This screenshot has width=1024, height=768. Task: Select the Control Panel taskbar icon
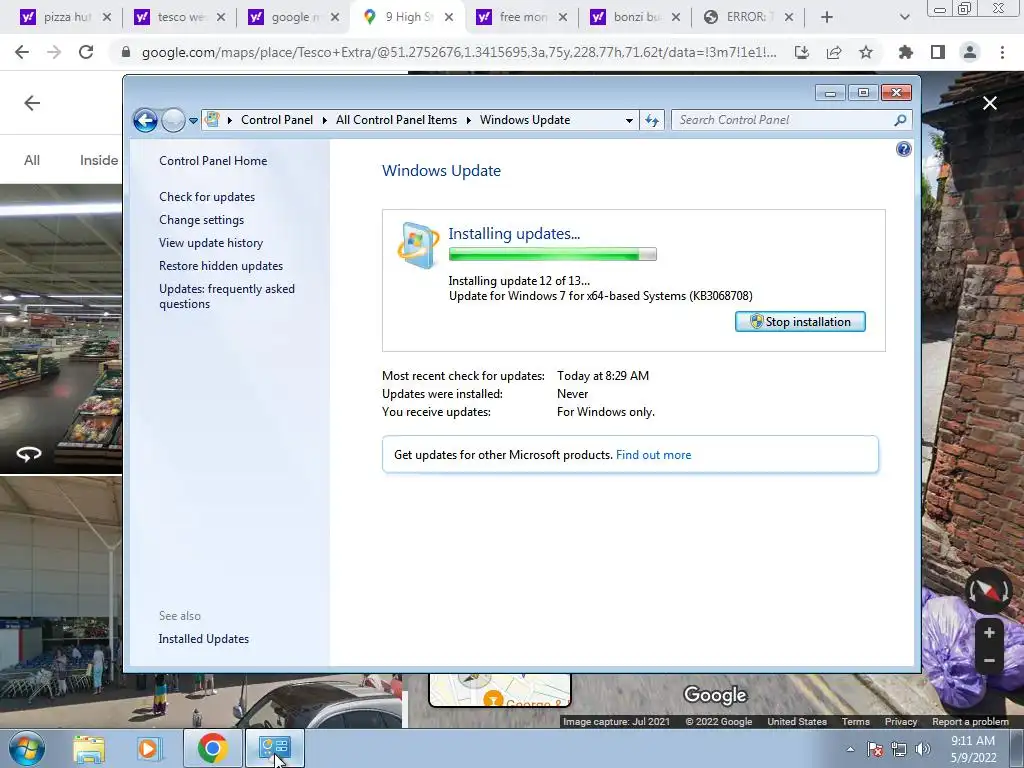pos(274,748)
